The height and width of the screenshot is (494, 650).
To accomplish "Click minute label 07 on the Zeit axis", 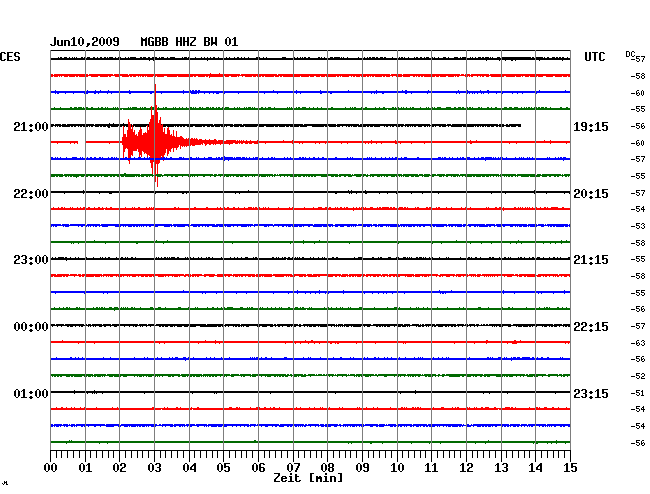I will pos(293,468).
